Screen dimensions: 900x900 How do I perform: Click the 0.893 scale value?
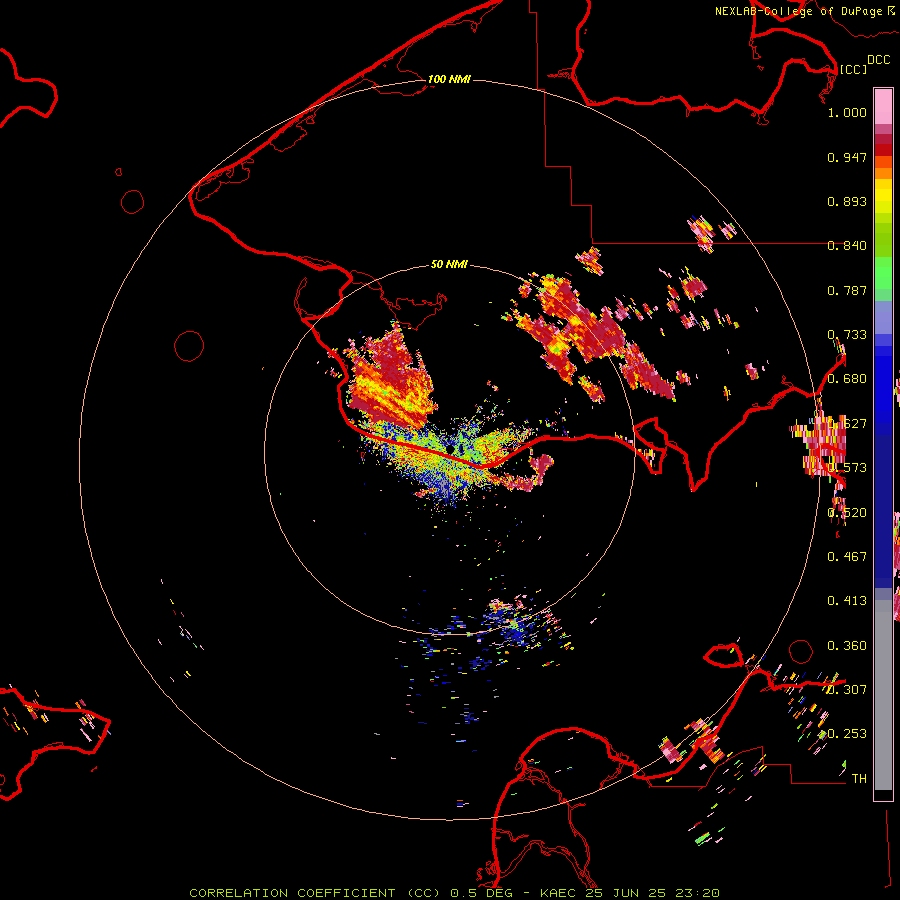847,201
